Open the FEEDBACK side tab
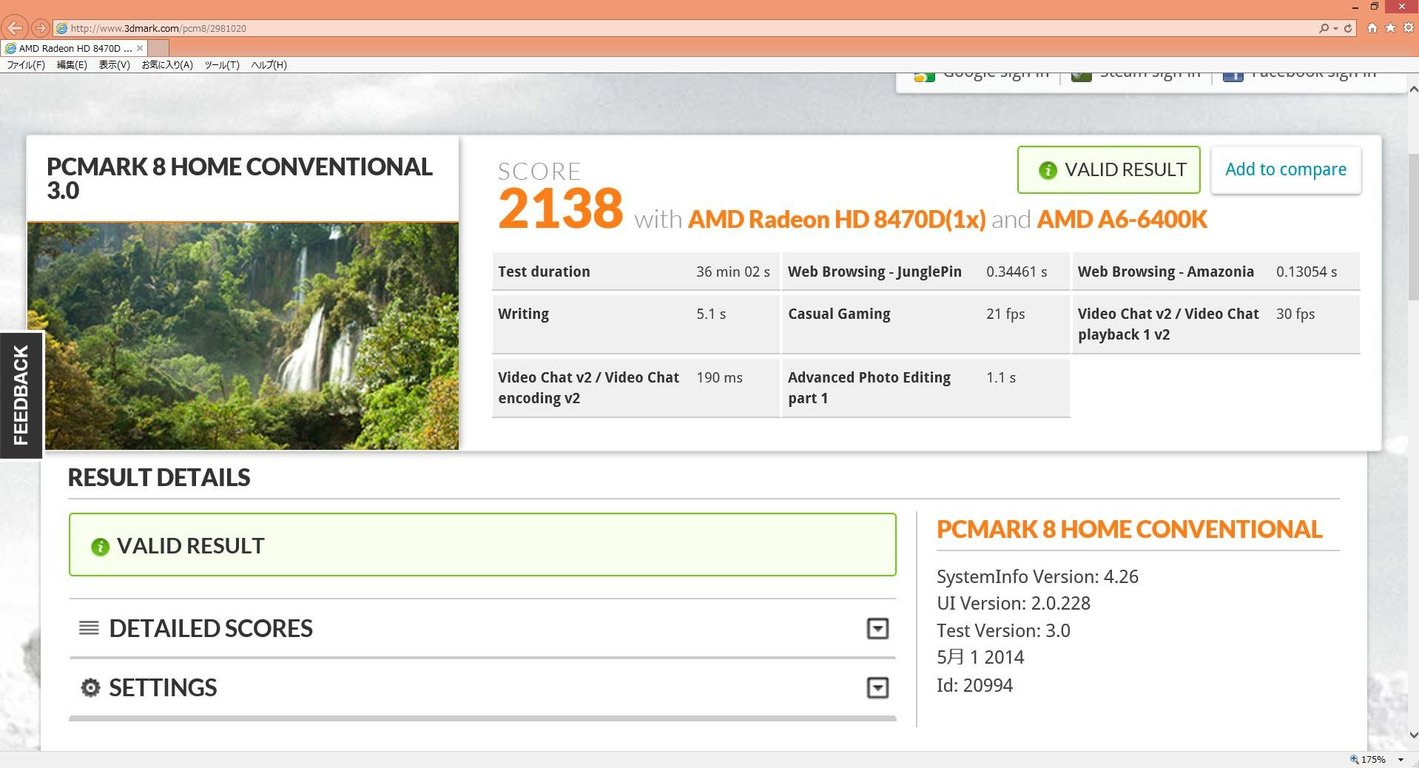 tap(21, 395)
